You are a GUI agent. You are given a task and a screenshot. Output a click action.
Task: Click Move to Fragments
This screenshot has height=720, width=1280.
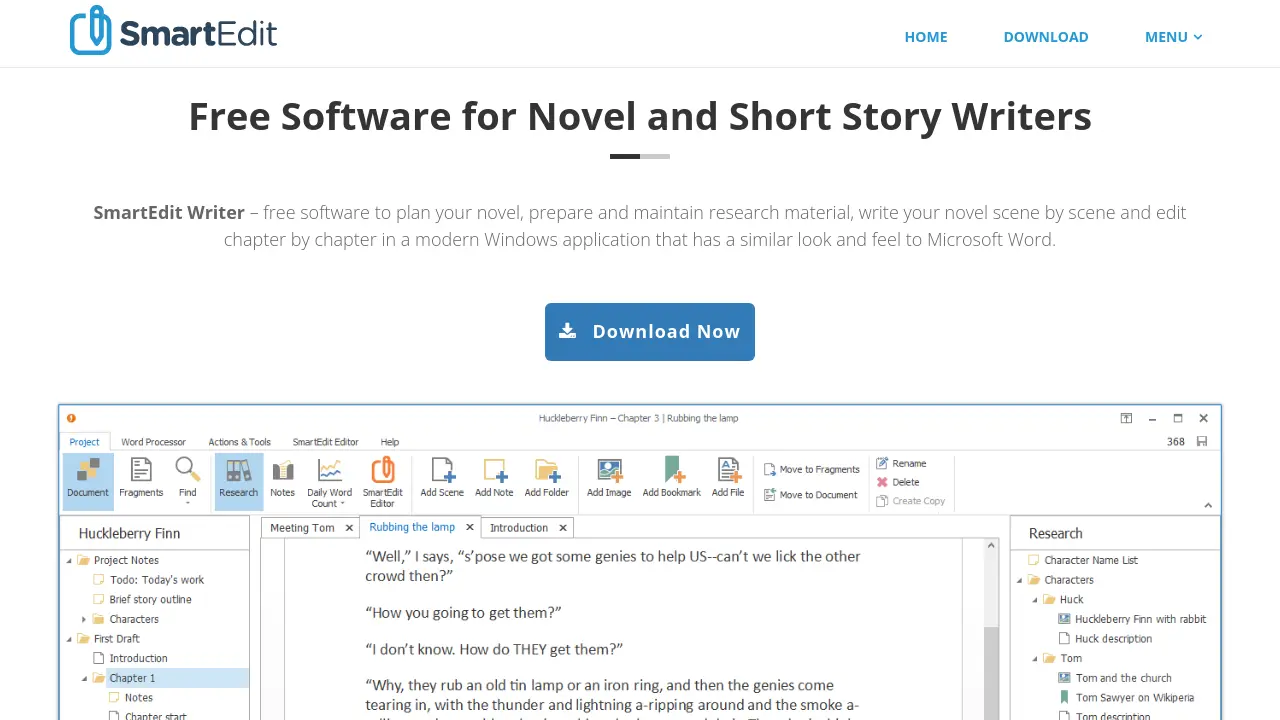point(812,469)
